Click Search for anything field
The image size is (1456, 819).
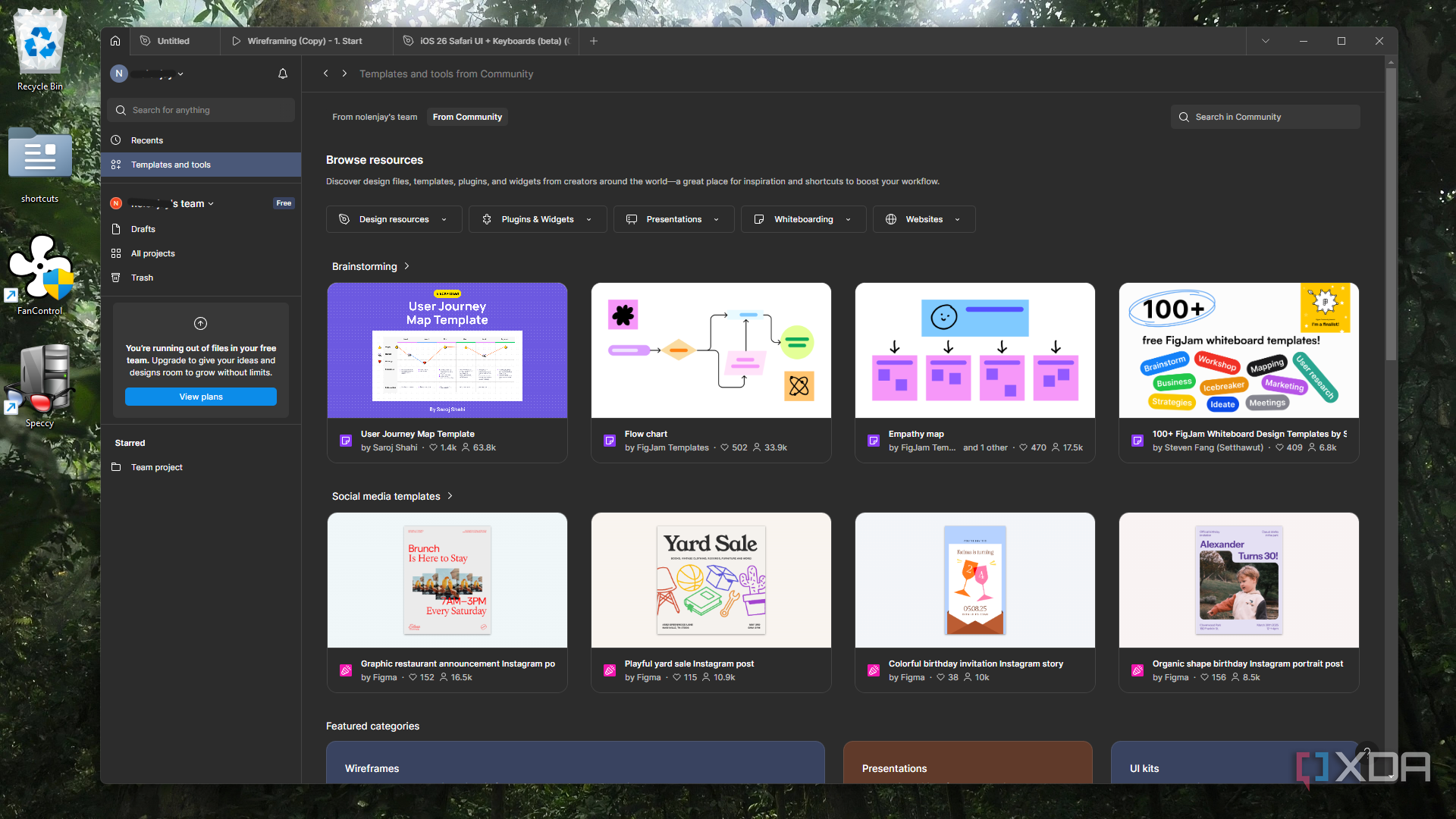coord(201,110)
